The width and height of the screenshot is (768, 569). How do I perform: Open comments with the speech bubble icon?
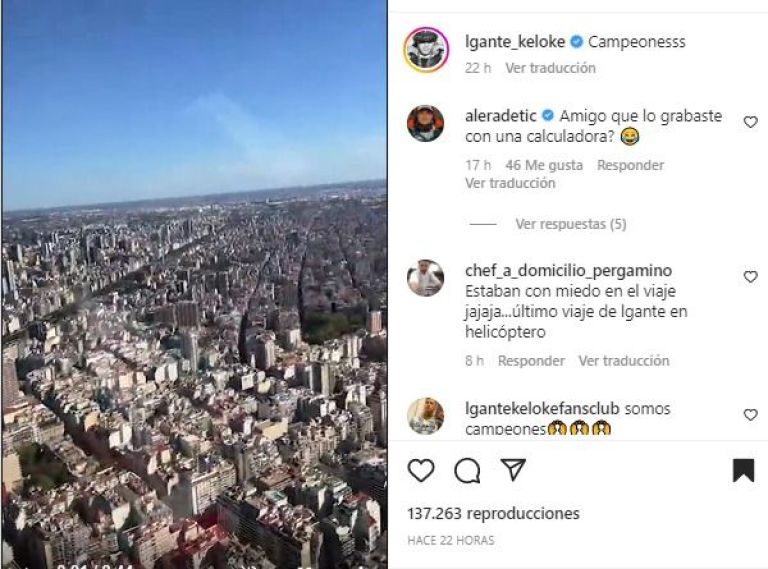pyautogui.click(x=467, y=471)
